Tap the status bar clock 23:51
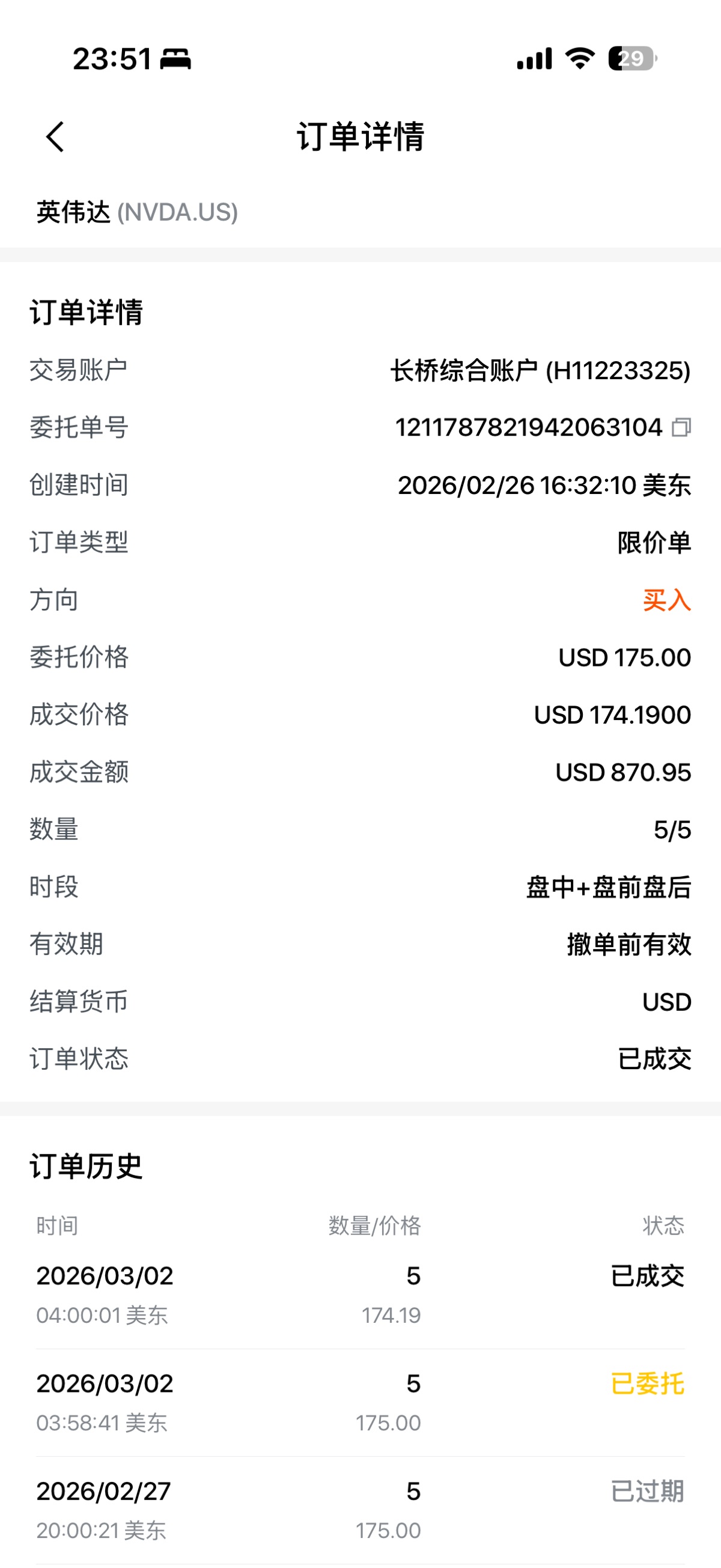 112,59
